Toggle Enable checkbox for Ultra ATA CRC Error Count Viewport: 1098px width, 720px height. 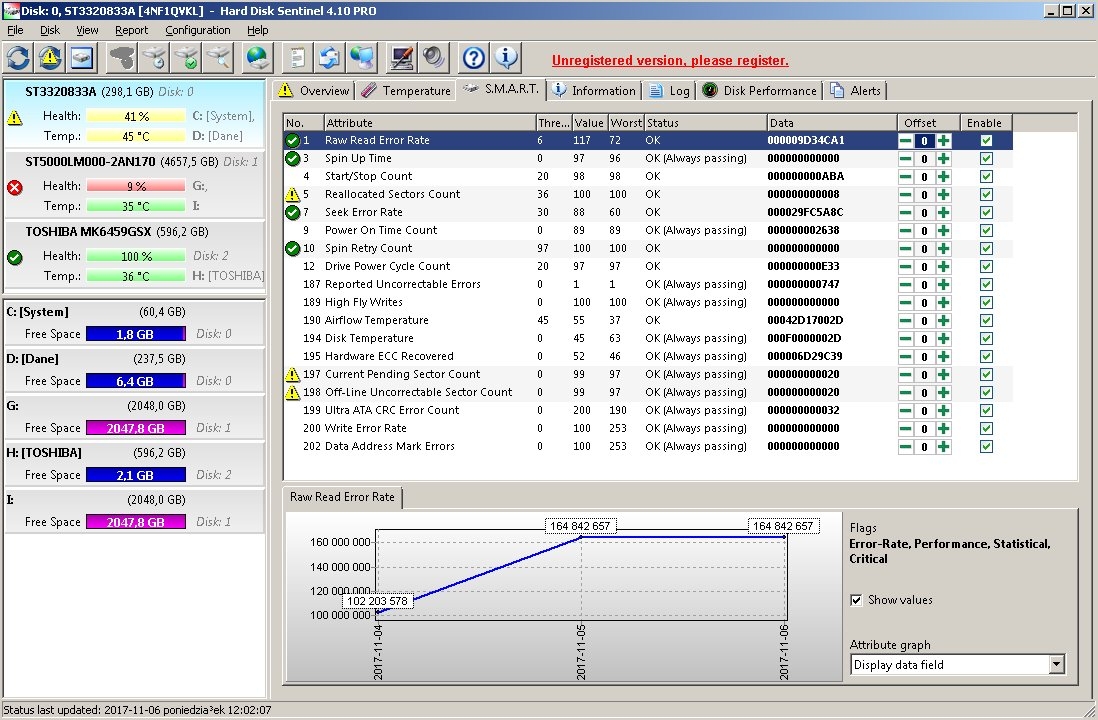click(x=986, y=410)
